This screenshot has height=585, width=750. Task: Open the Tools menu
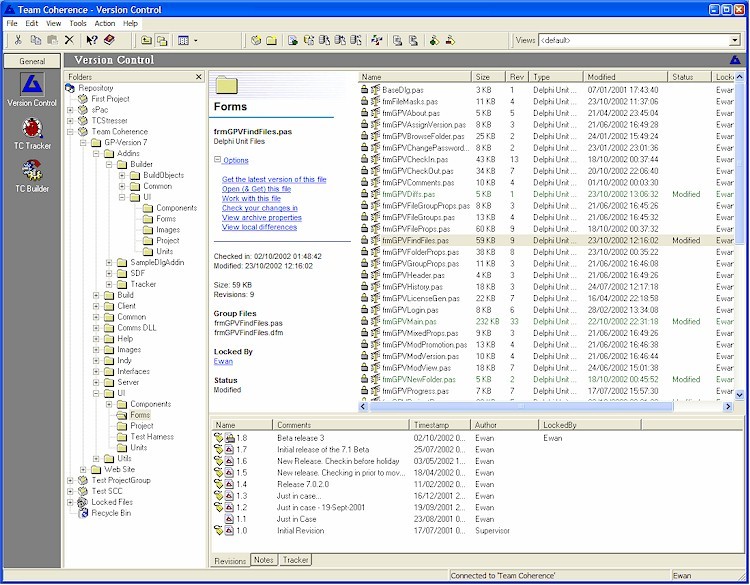[77, 23]
